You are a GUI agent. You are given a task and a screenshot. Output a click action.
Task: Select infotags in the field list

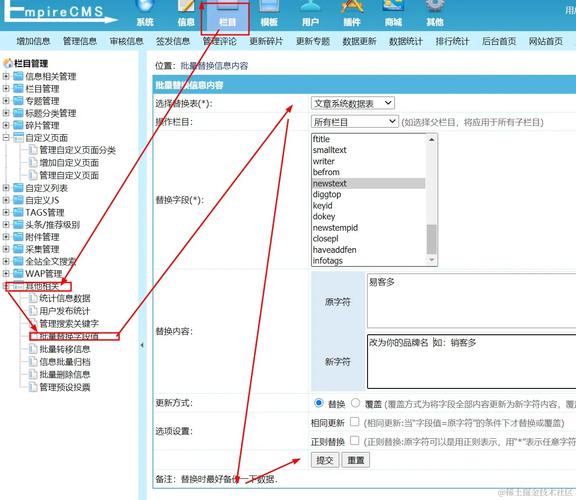(x=368, y=260)
